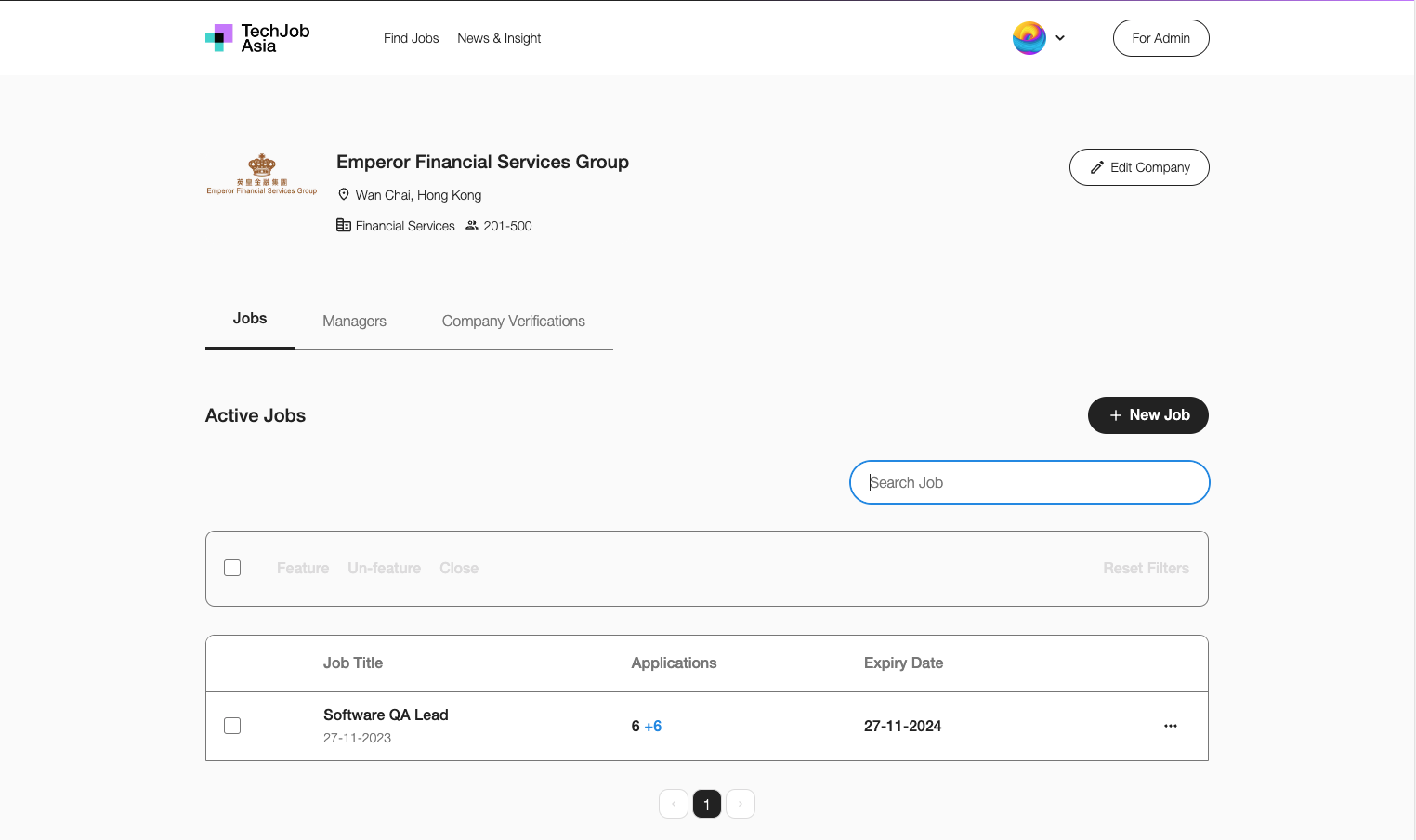Viewport: 1416px width, 840px height.
Task: Focus the Search Job input field
Action: [x=1029, y=482]
